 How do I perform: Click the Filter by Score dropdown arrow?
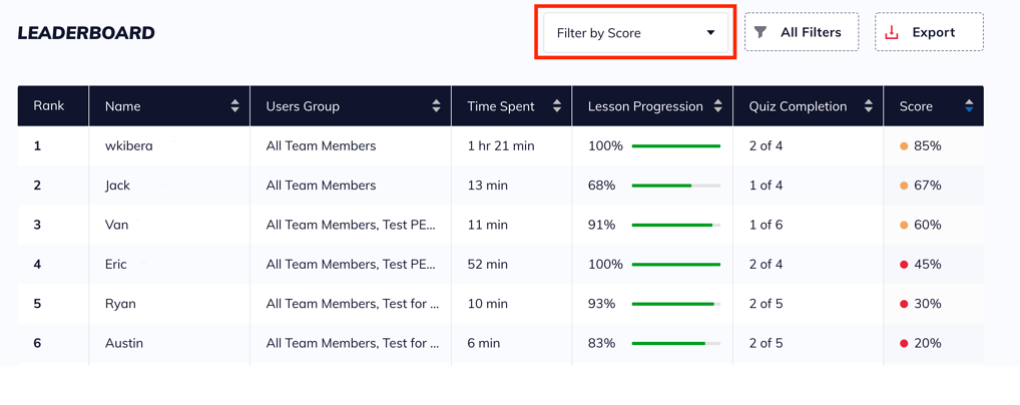click(711, 33)
